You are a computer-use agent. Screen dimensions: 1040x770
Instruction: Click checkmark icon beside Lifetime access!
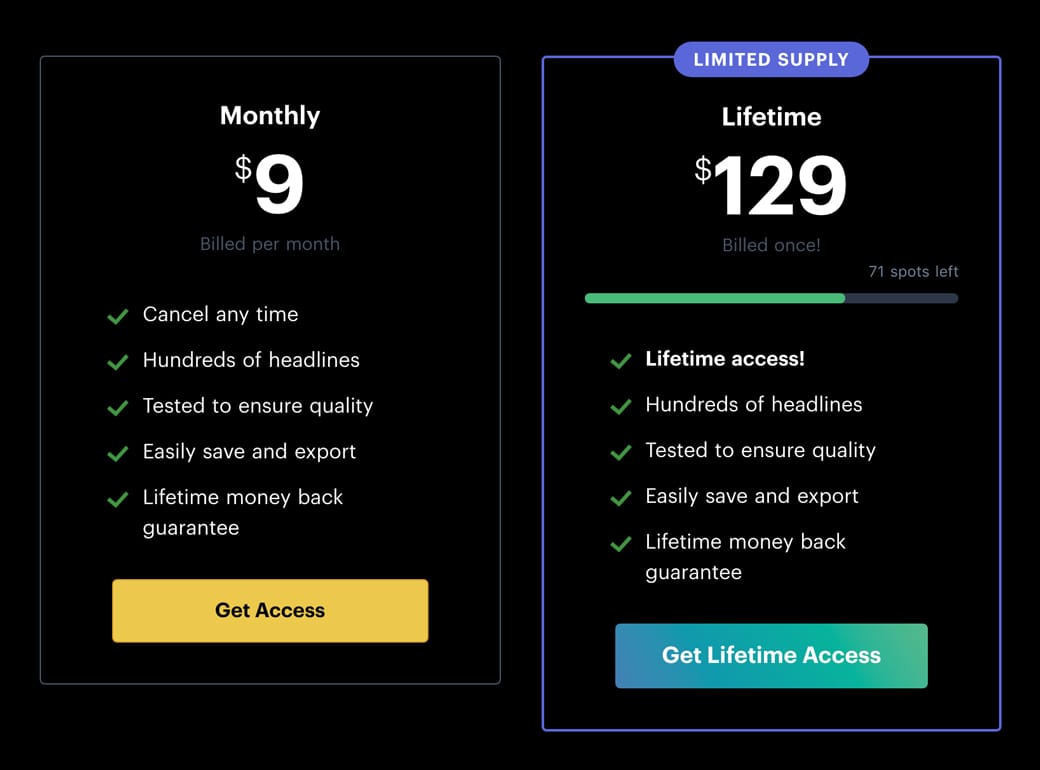point(621,360)
